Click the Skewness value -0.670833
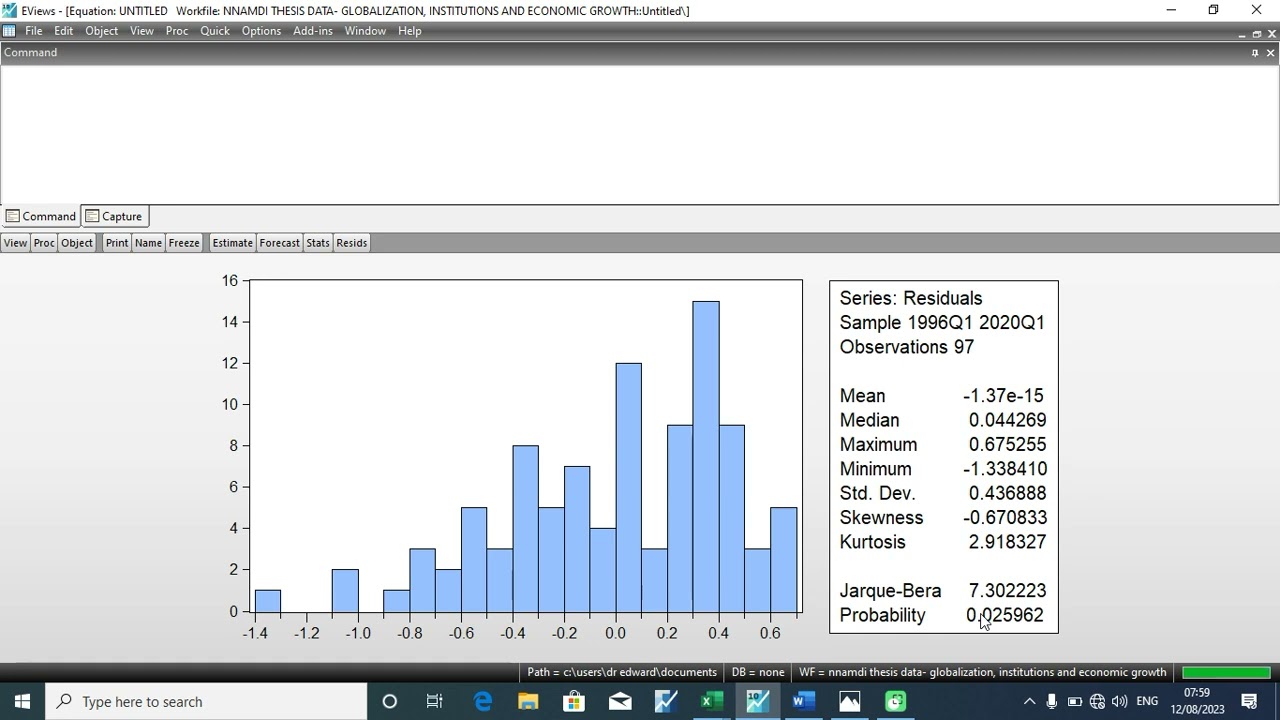This screenshot has height=720, width=1280. 1005,518
